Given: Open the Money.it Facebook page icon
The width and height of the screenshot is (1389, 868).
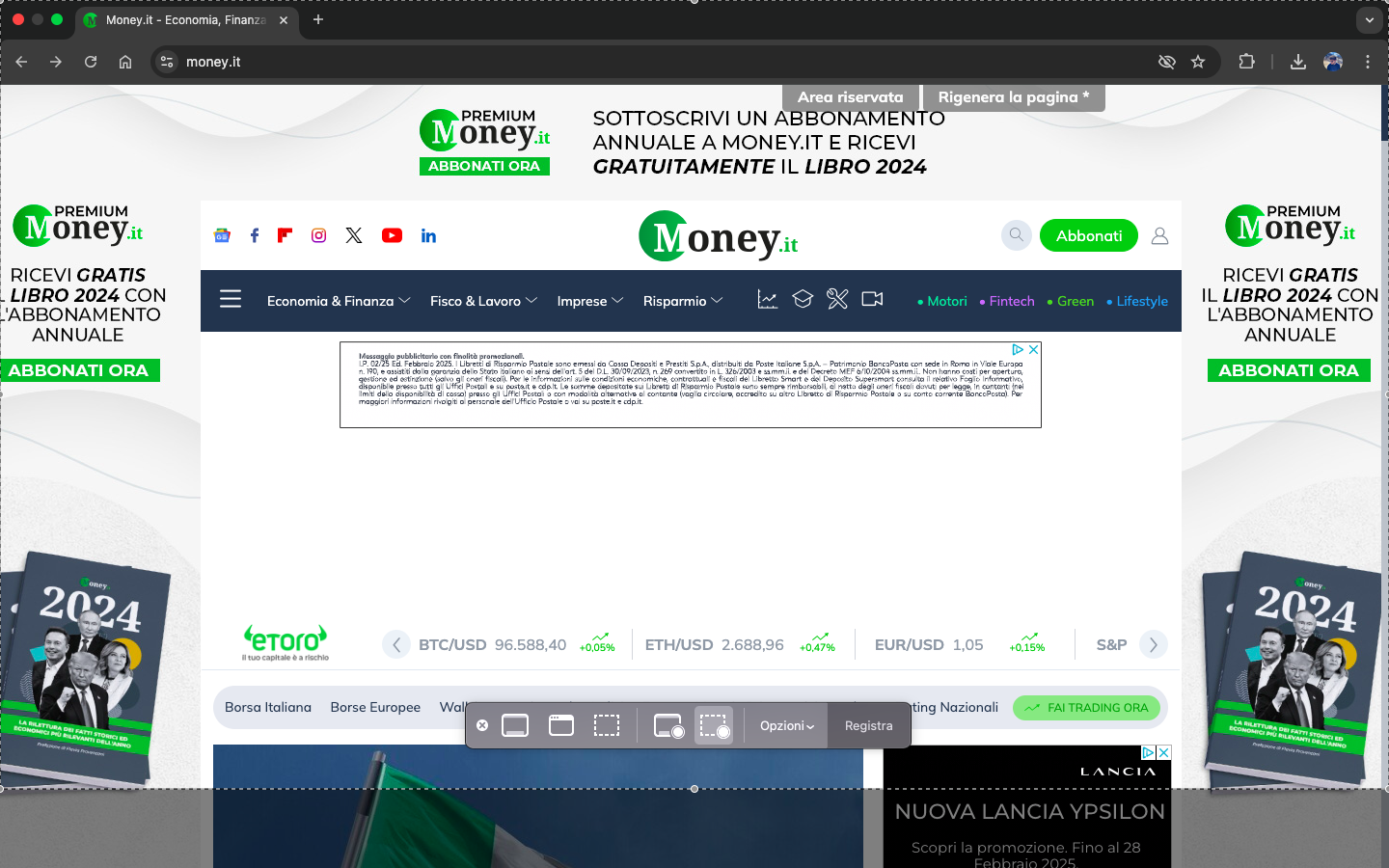Looking at the screenshot, I should click(x=255, y=235).
